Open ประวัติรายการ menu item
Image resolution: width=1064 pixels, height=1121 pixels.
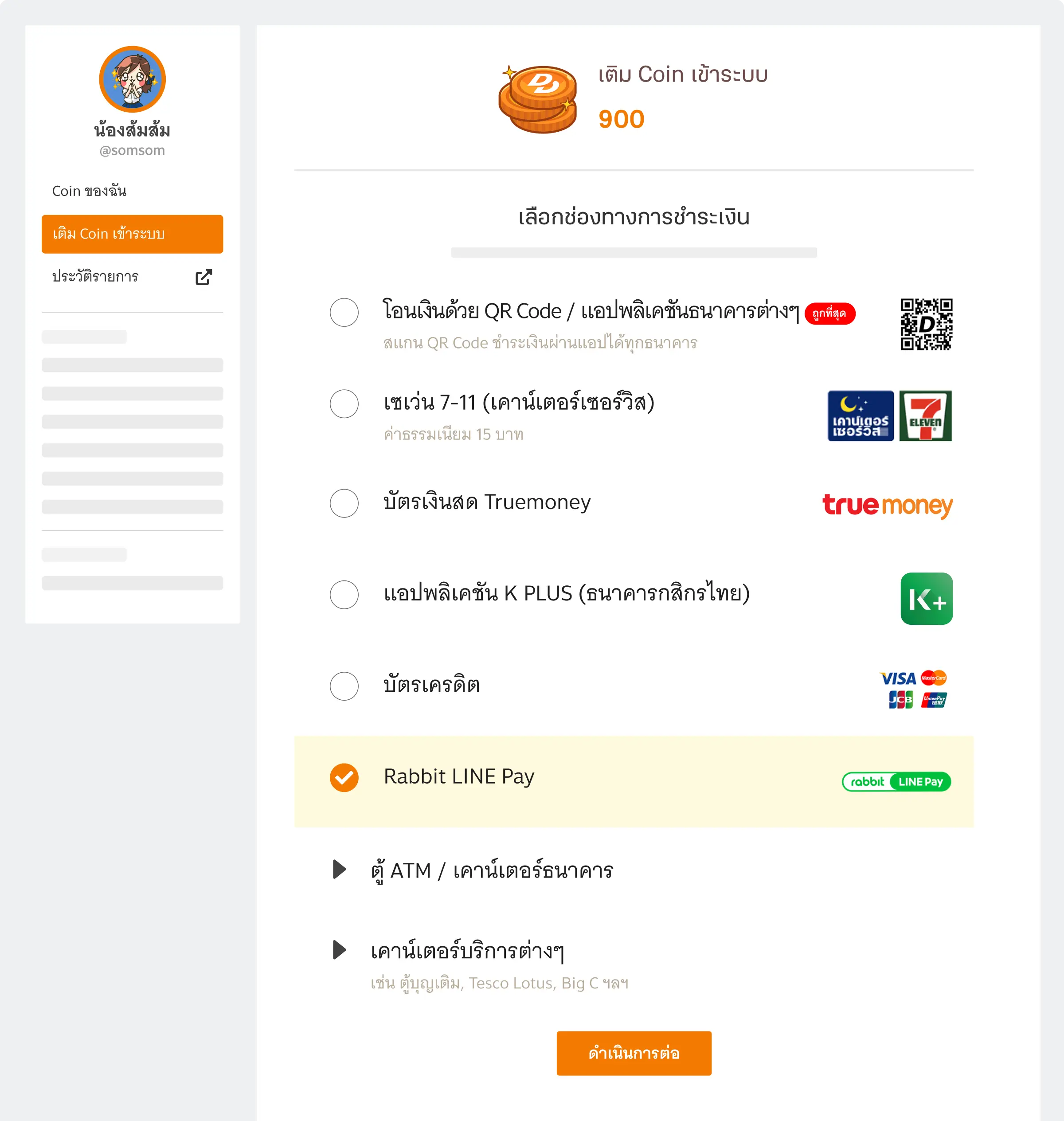pyautogui.click(x=95, y=277)
